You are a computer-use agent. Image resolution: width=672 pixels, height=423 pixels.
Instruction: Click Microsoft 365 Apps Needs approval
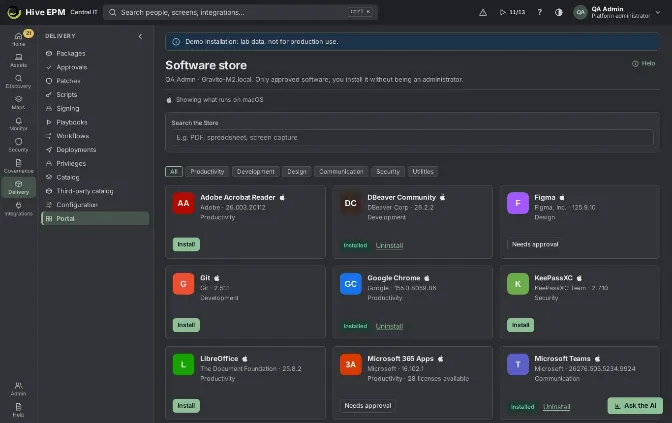[368, 405]
